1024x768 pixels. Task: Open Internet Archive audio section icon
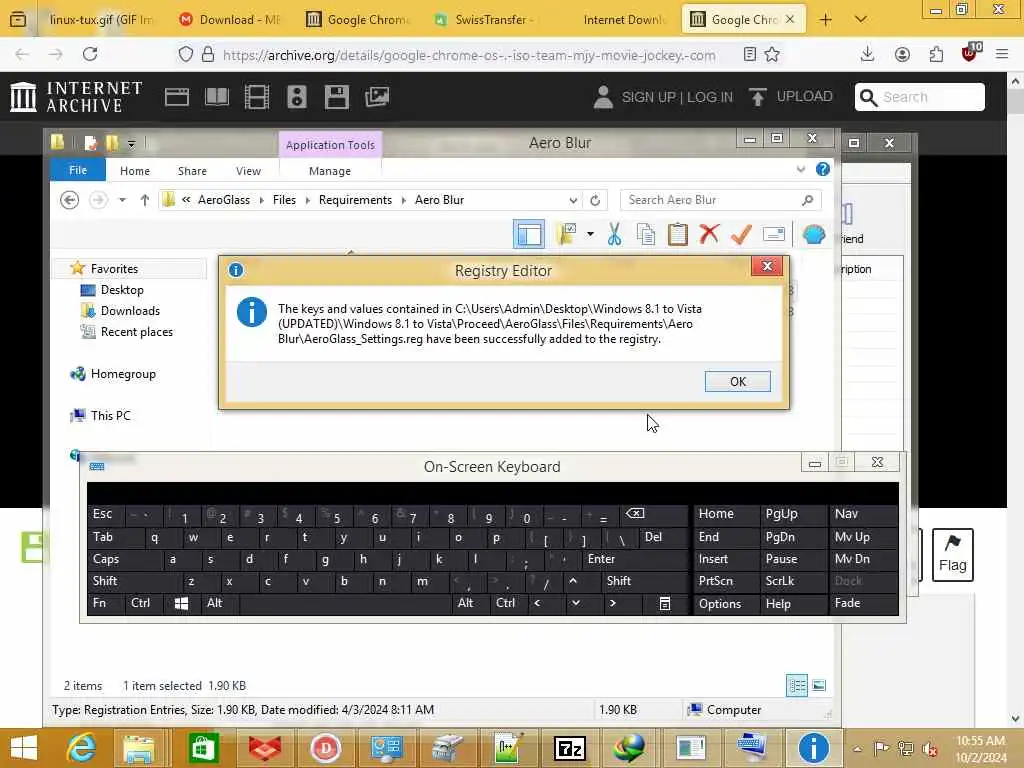[x=296, y=97]
